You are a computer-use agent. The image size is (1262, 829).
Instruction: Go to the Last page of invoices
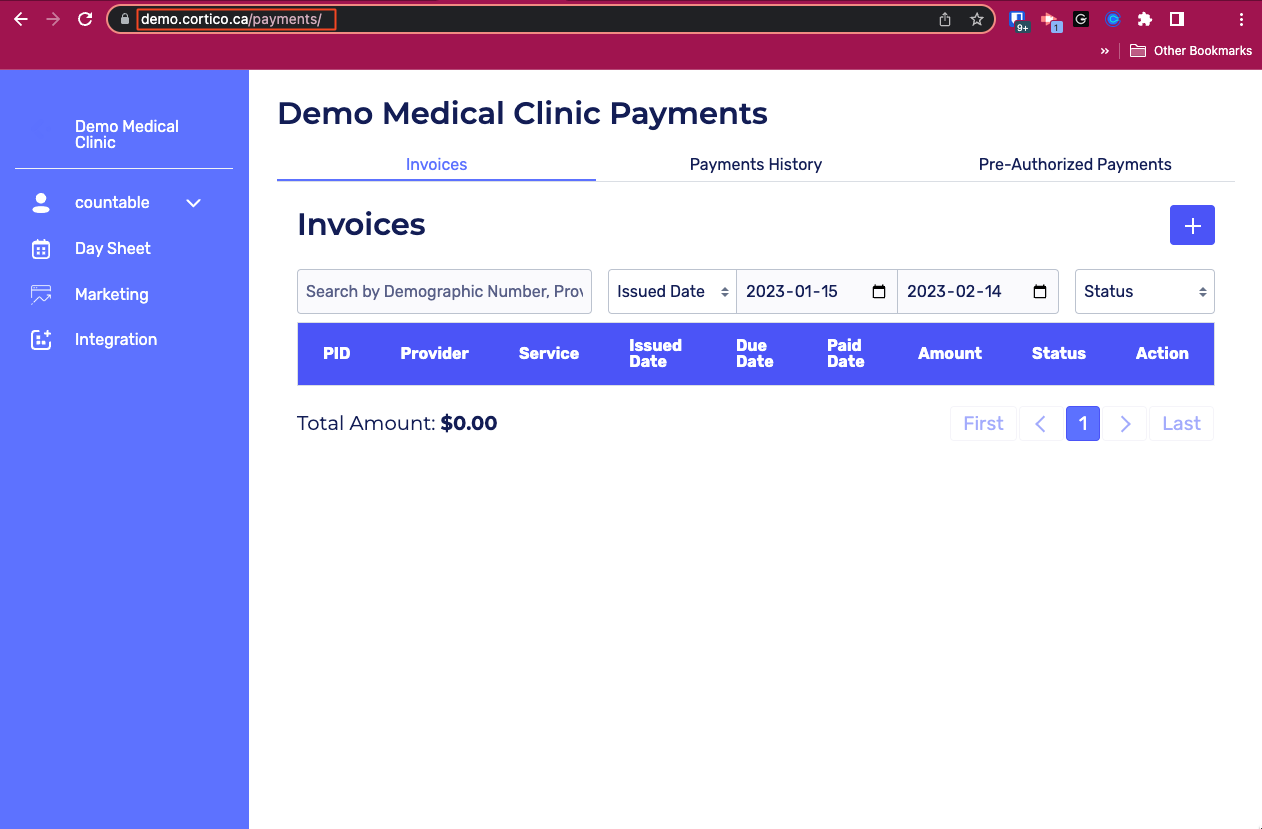1181,423
